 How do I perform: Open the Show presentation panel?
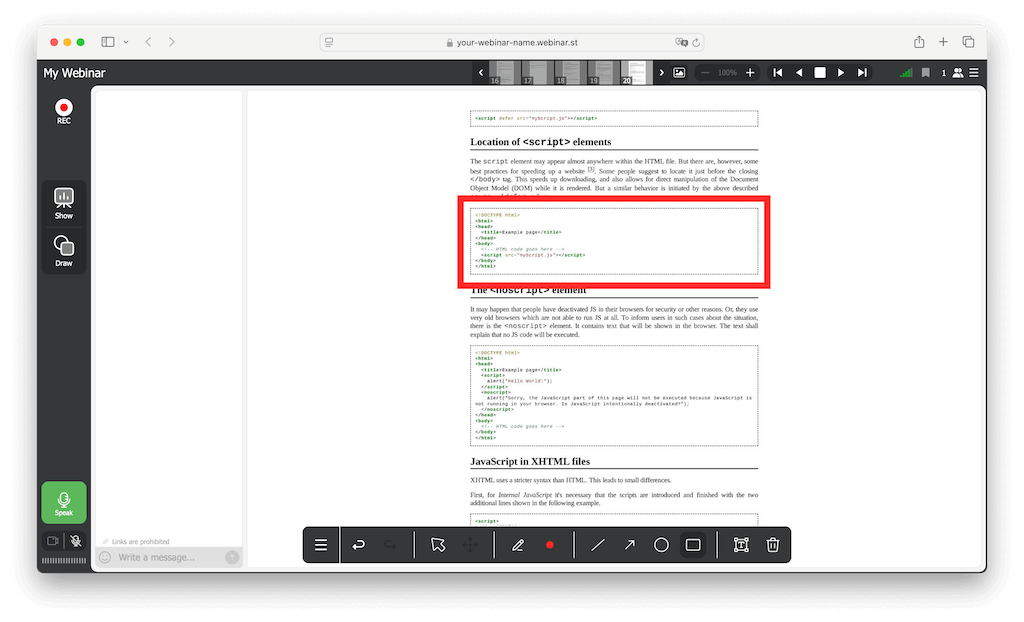(64, 203)
